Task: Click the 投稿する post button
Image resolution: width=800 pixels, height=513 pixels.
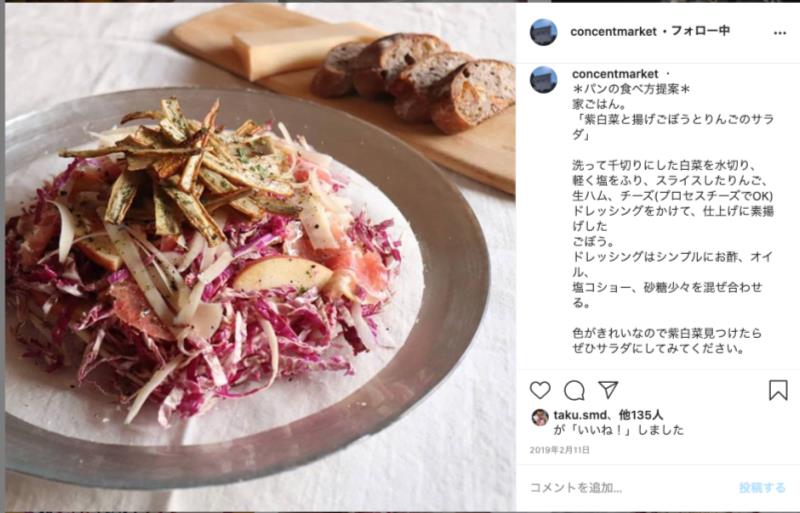Action: pyautogui.click(x=762, y=488)
